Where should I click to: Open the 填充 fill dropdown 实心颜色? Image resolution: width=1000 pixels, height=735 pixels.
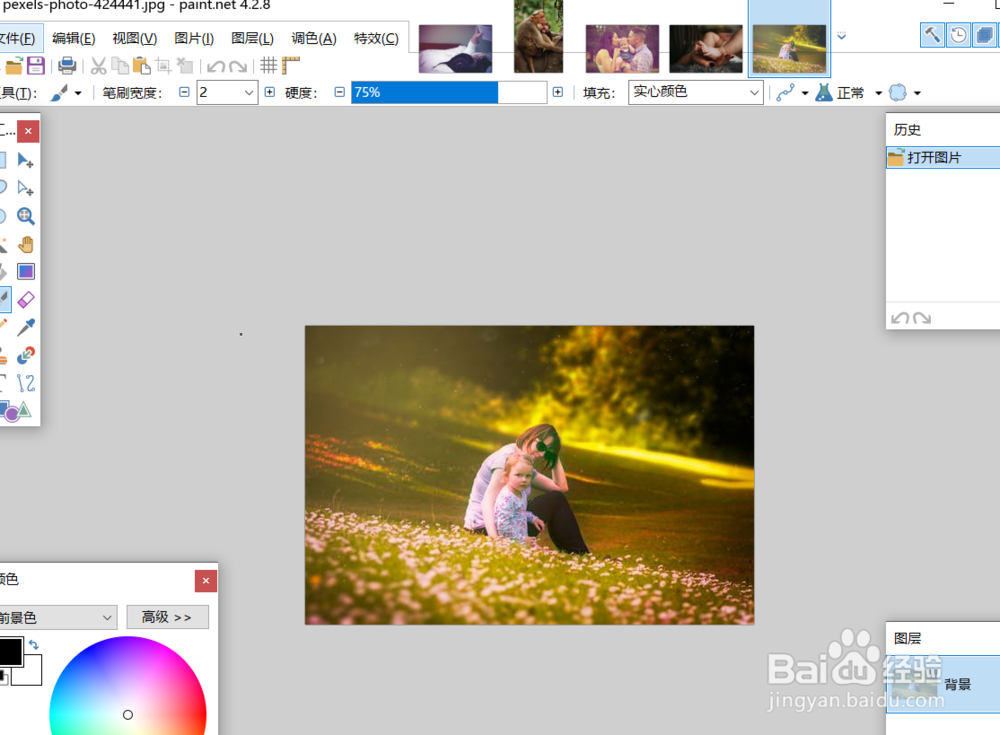695,93
